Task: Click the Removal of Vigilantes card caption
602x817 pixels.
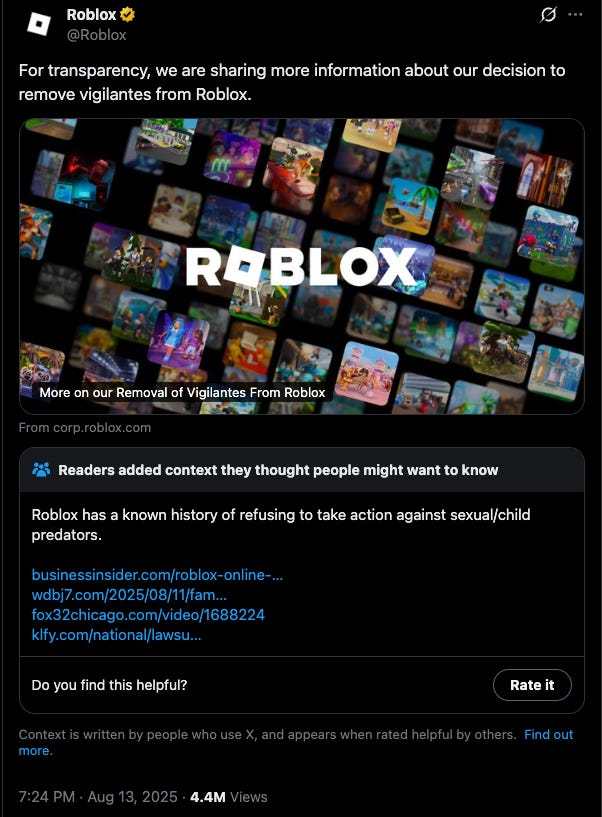Action: pos(182,392)
